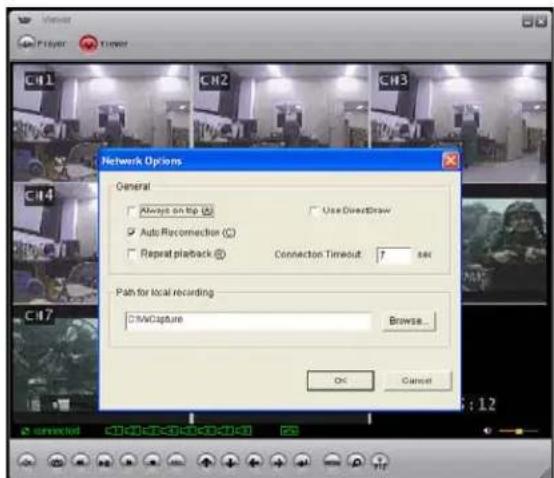Confirm the Network Options with OK
This screenshot has width=554, height=478.
click(x=340, y=380)
